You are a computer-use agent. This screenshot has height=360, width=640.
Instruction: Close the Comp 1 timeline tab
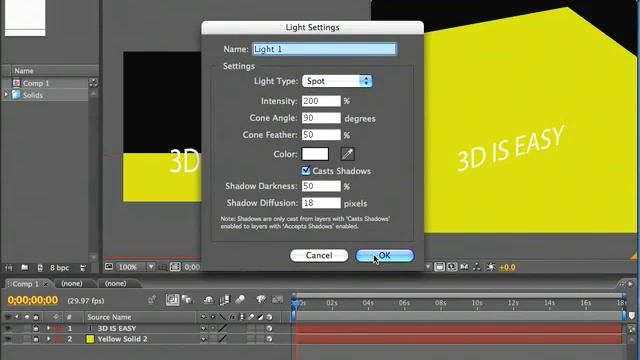(46, 284)
